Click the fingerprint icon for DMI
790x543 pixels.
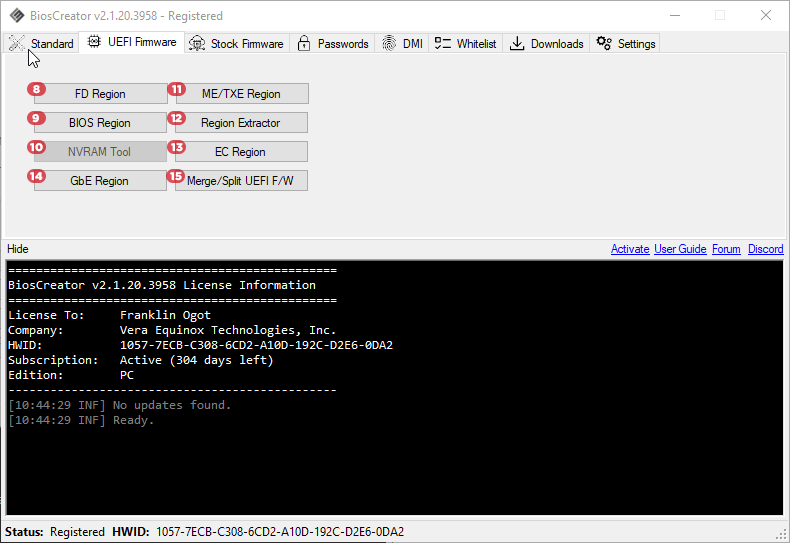[x=389, y=44]
